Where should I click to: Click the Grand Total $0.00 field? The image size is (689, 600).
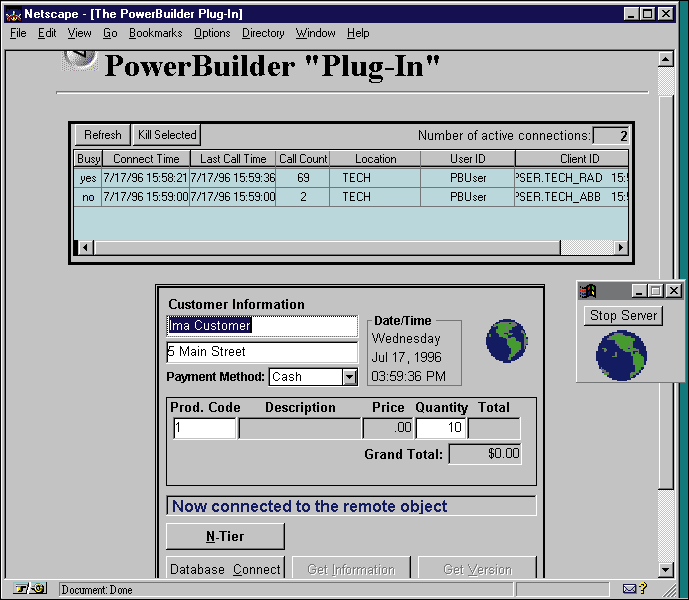tap(485, 454)
